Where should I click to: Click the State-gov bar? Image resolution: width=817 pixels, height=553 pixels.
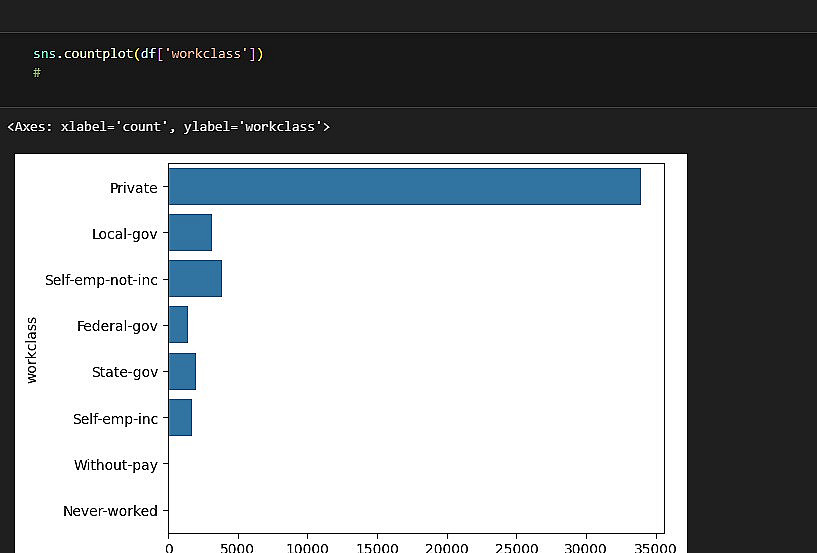click(182, 371)
